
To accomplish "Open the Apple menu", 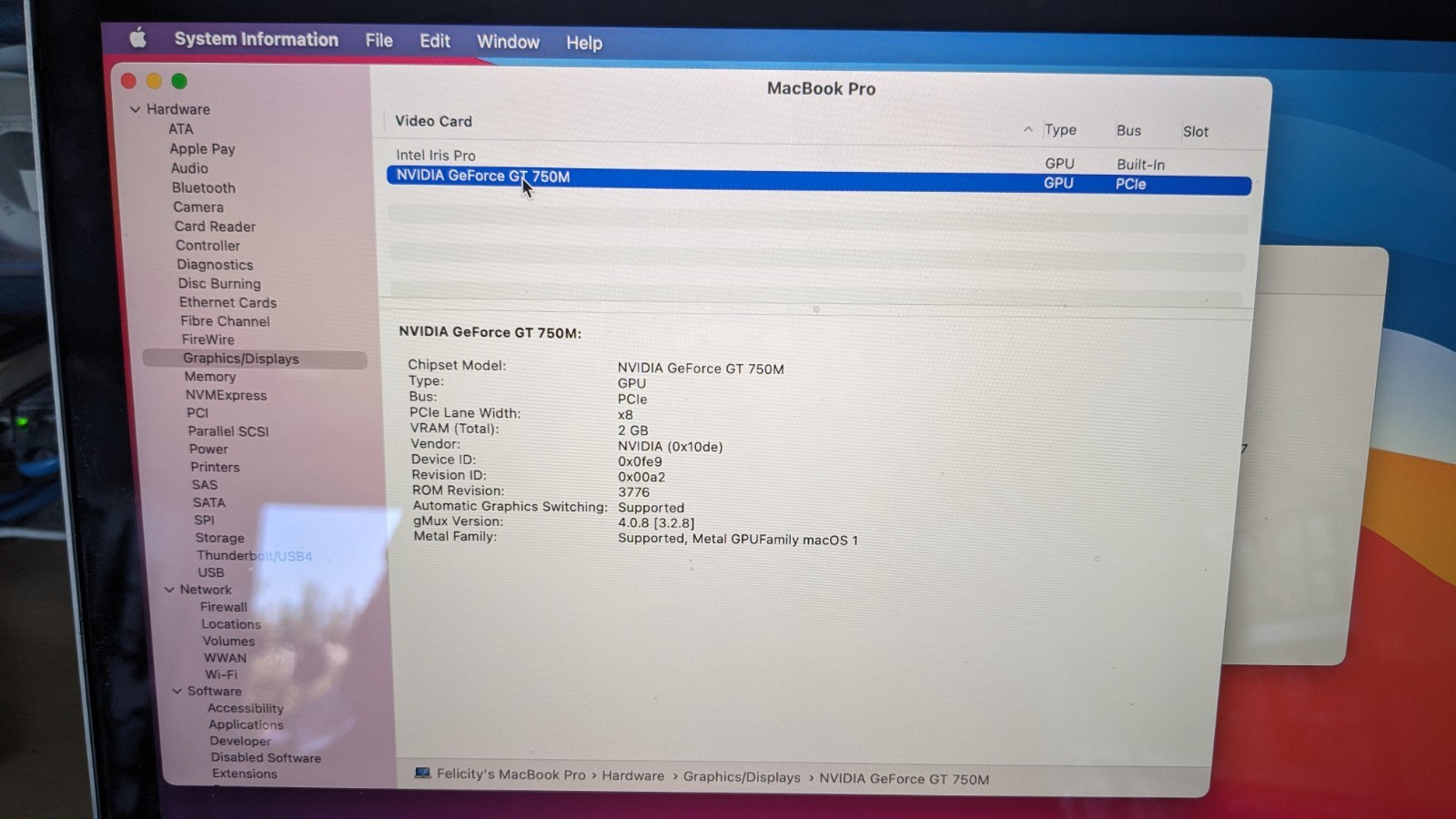I will pos(137,37).
